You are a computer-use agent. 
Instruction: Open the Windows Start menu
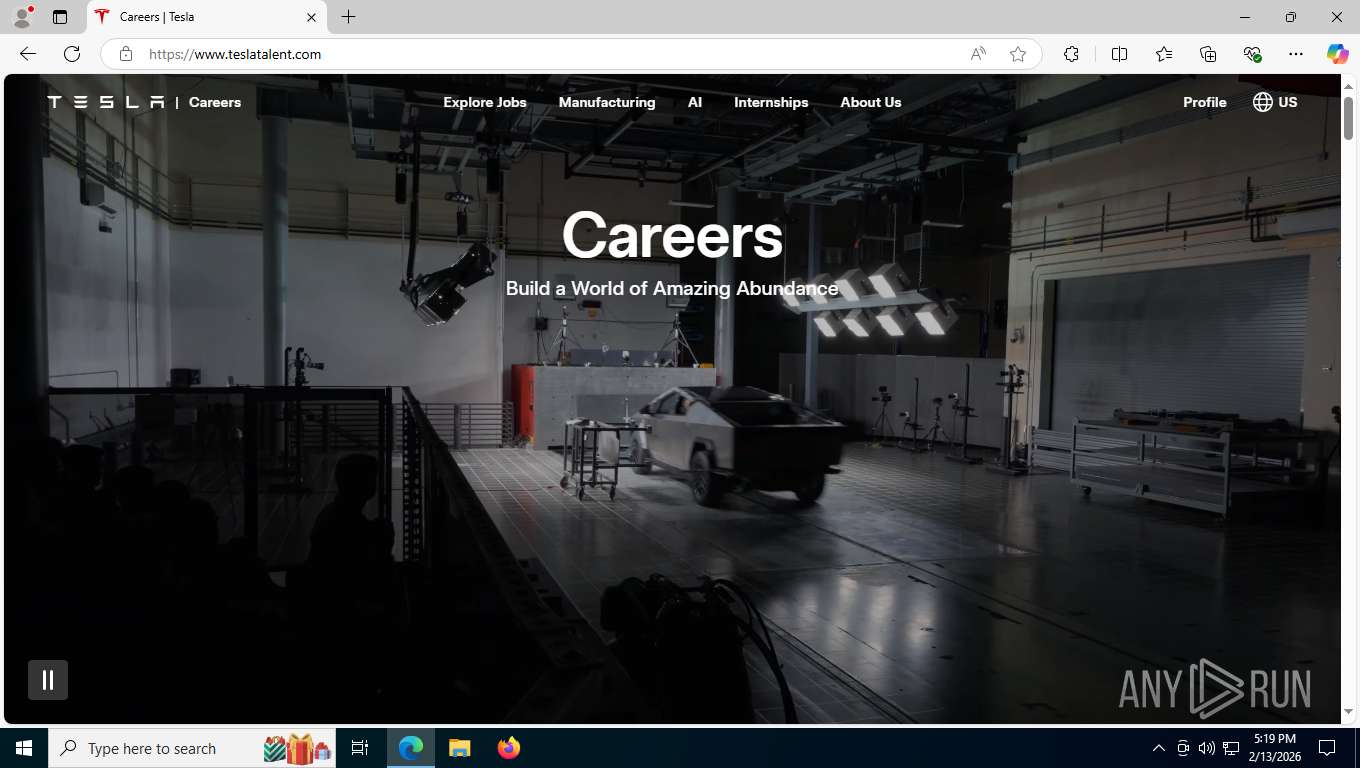tap(24, 748)
